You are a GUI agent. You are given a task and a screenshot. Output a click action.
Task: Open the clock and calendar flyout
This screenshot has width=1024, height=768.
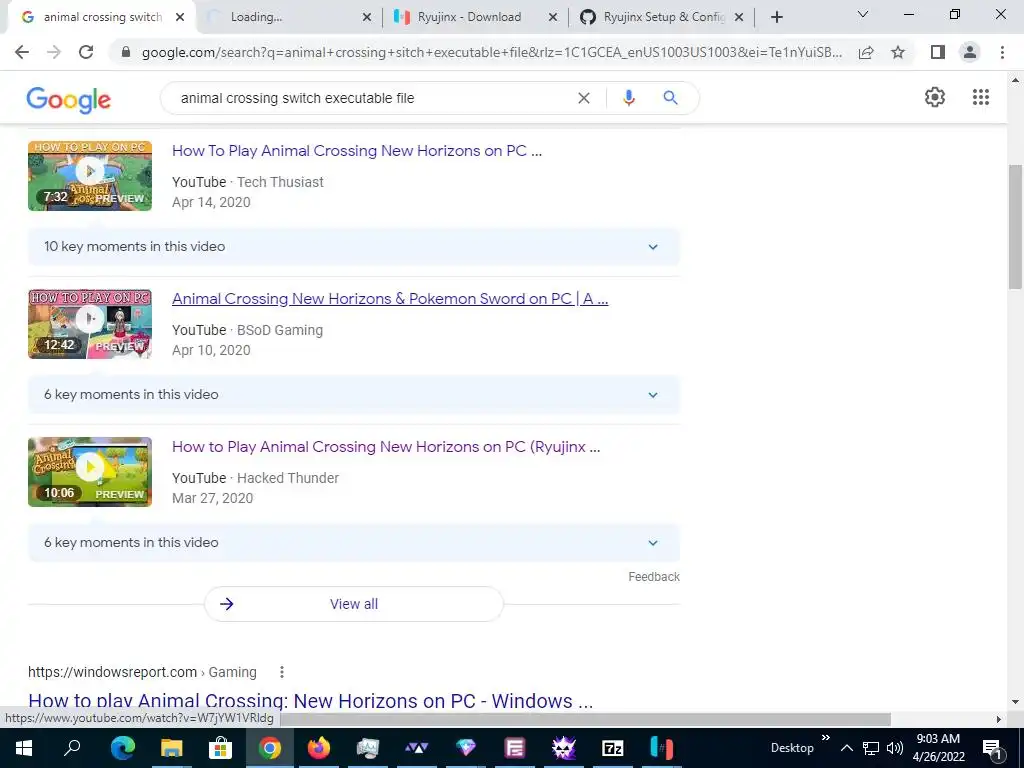point(938,748)
